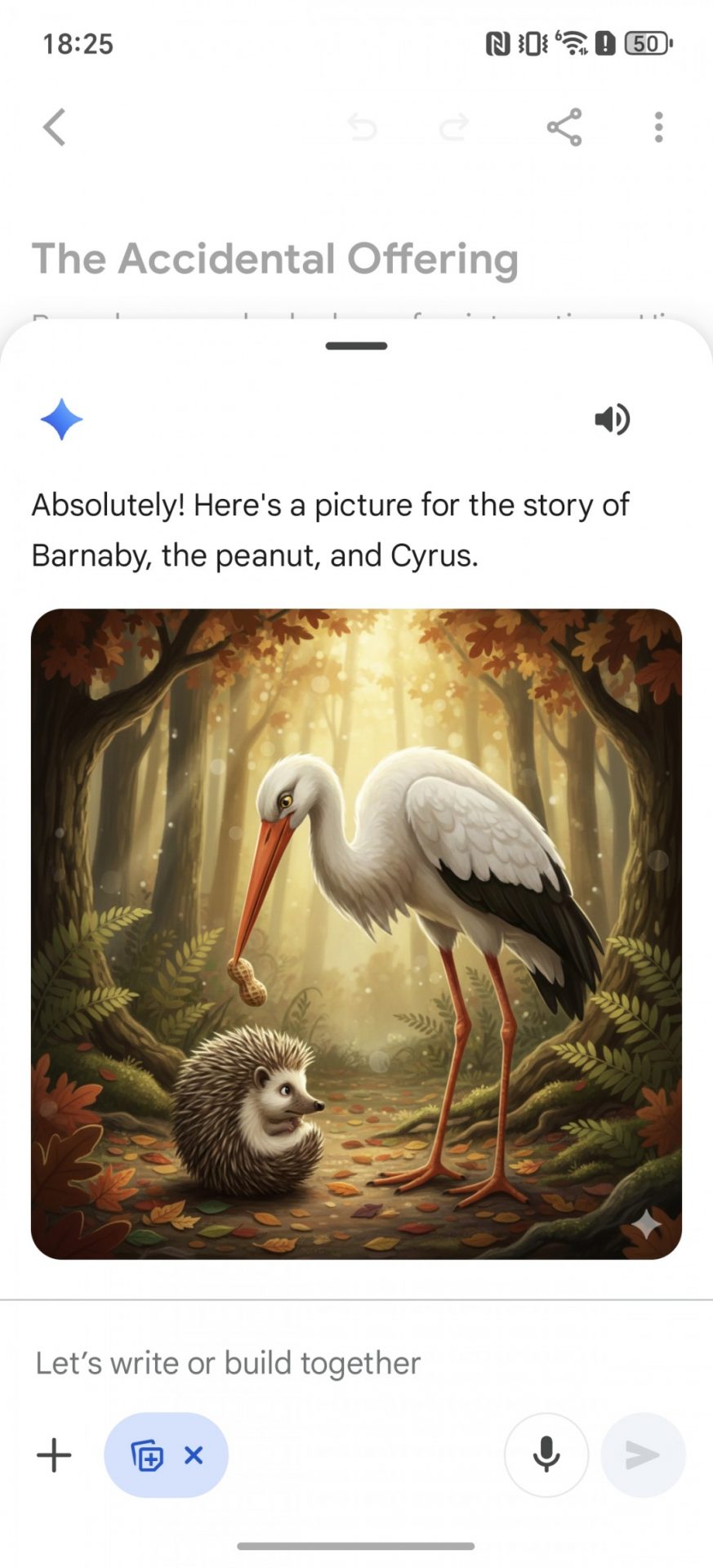Viewport: 713px width, 1568px height.
Task: Open the share icon
Action: point(564,127)
